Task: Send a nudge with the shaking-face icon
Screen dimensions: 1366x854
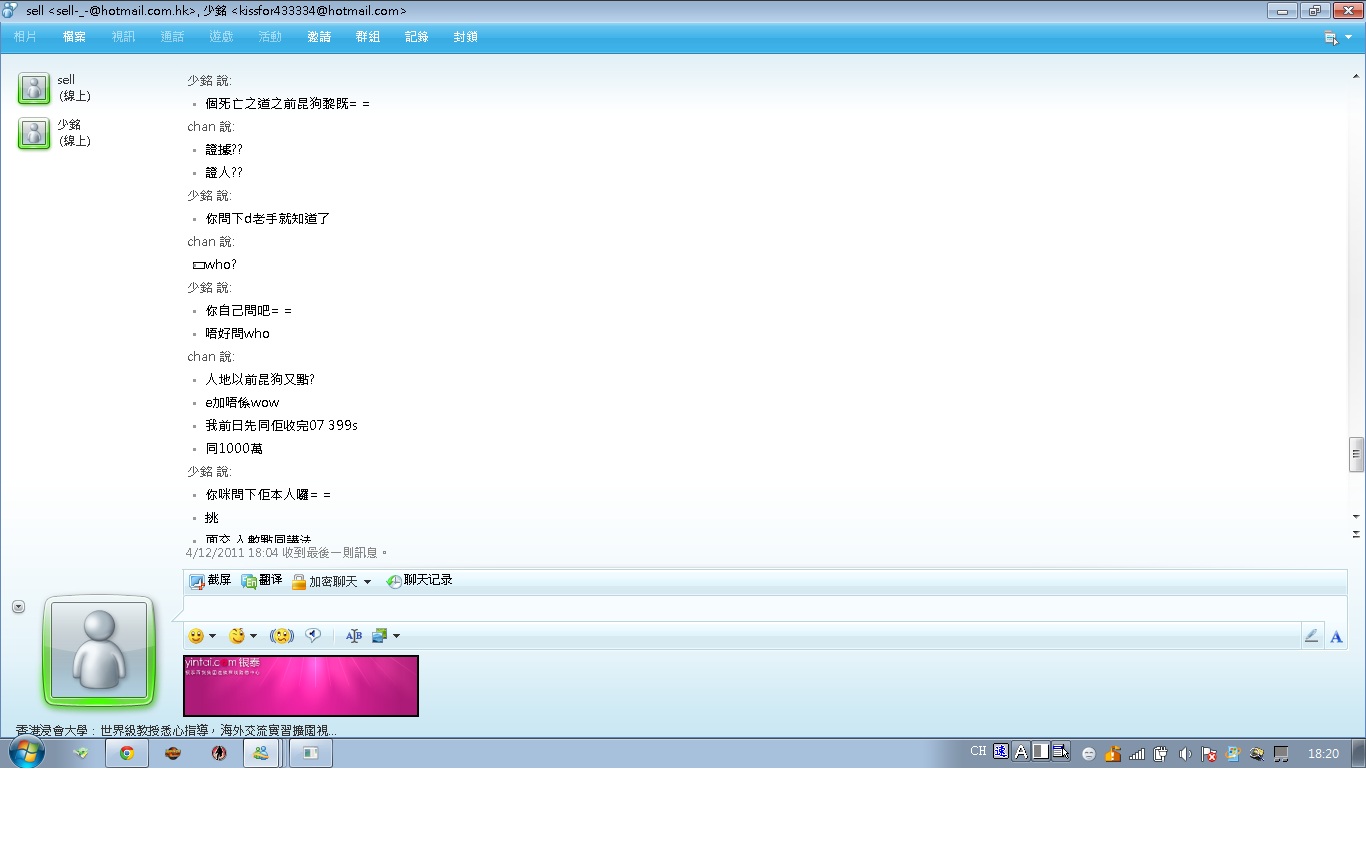Action: (282, 636)
